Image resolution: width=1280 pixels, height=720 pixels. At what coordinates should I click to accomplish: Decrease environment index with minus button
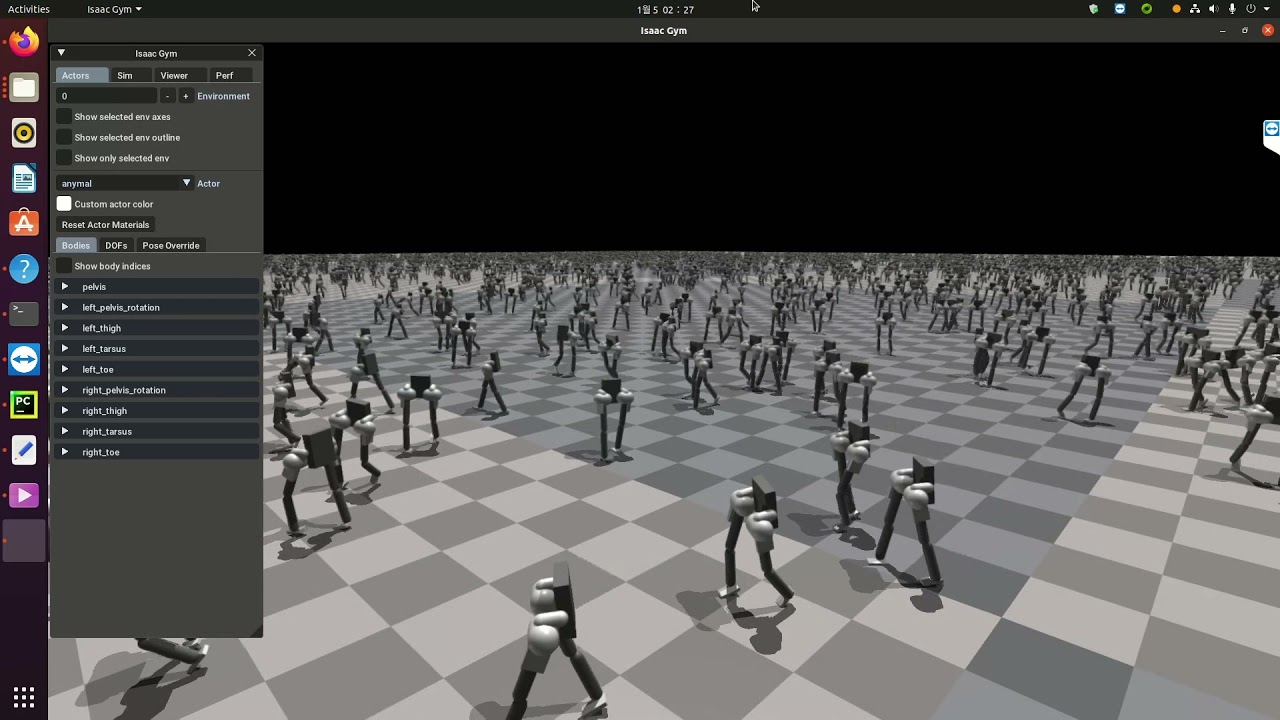coord(167,96)
